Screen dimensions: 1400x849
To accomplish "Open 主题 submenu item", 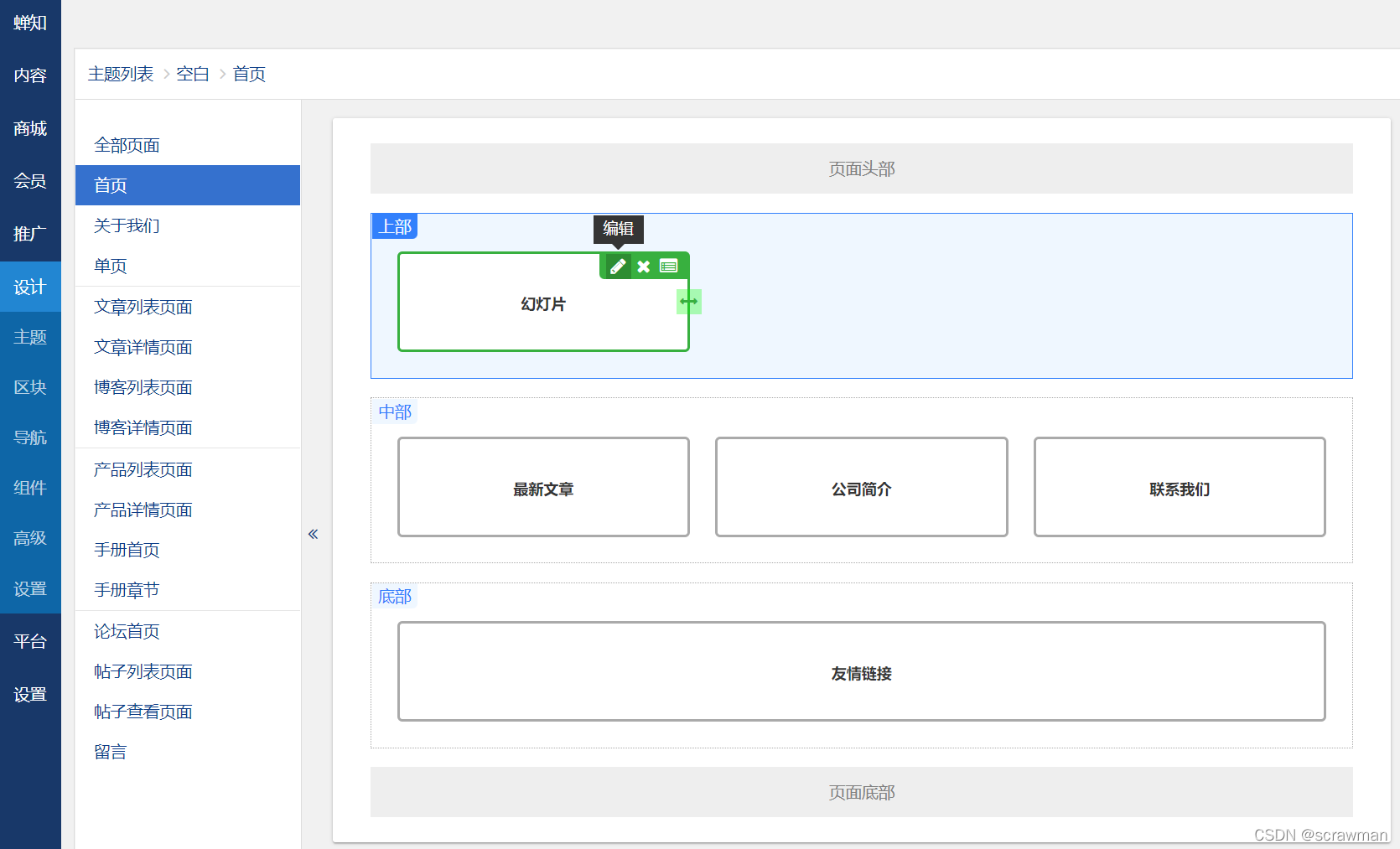I will [x=30, y=337].
